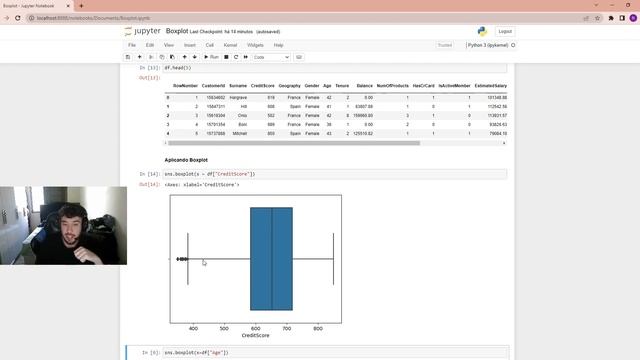Click the Jupyter logo
This screenshot has width=640, height=360.
tap(142, 31)
